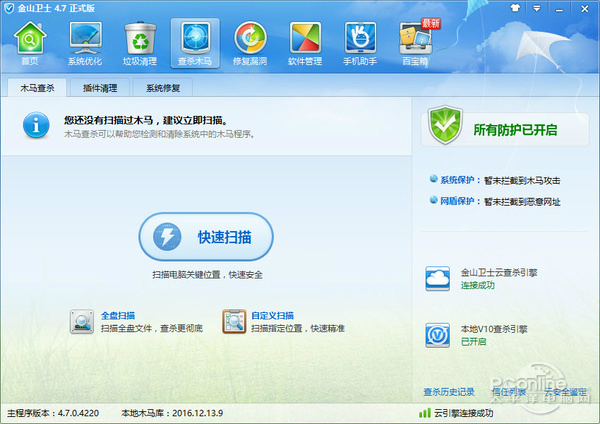Open 垃圾清理 trash cleanup
600x424 pixels.
click(x=140, y=43)
